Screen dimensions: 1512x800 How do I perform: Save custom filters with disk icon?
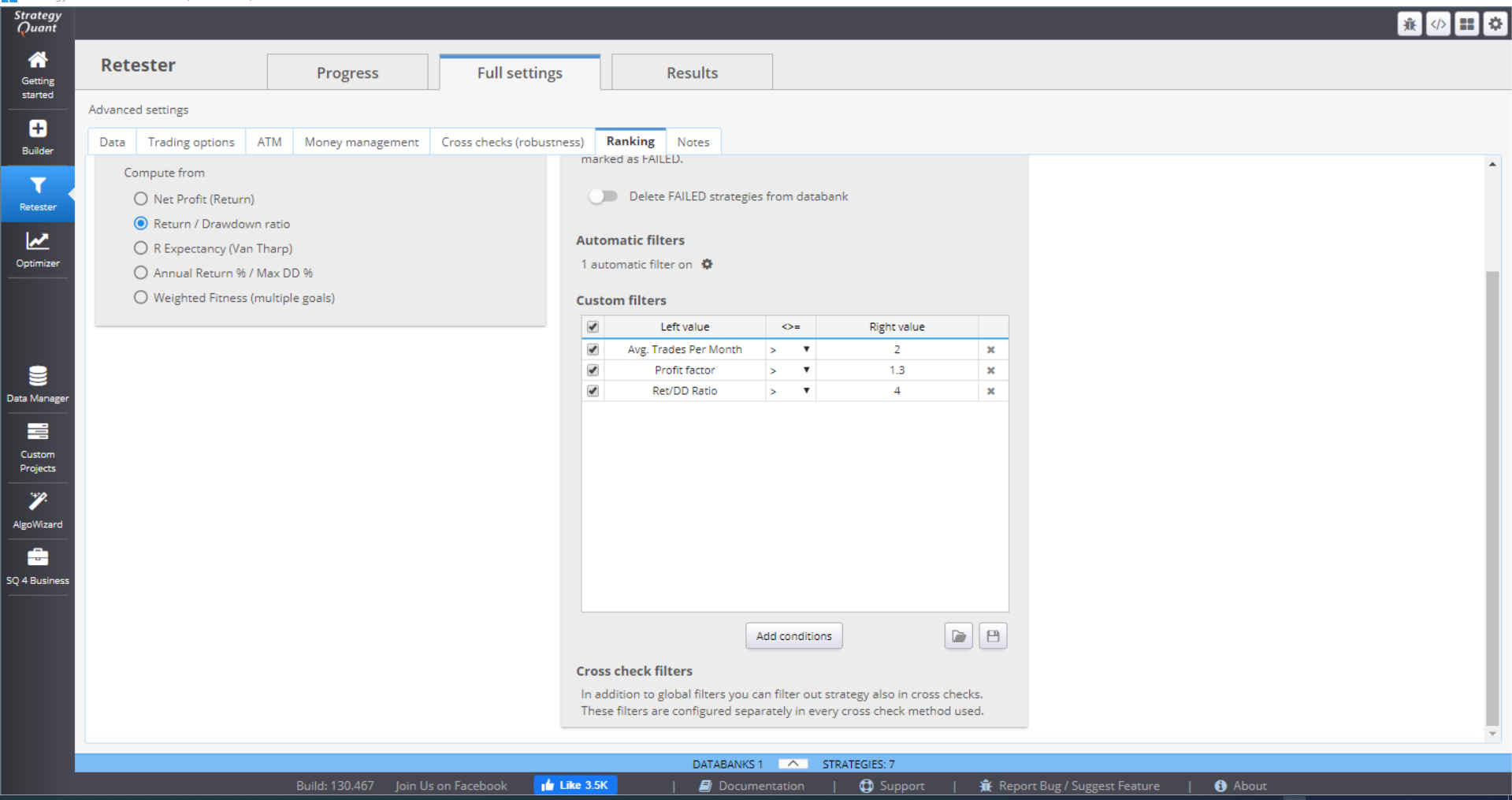[993, 636]
